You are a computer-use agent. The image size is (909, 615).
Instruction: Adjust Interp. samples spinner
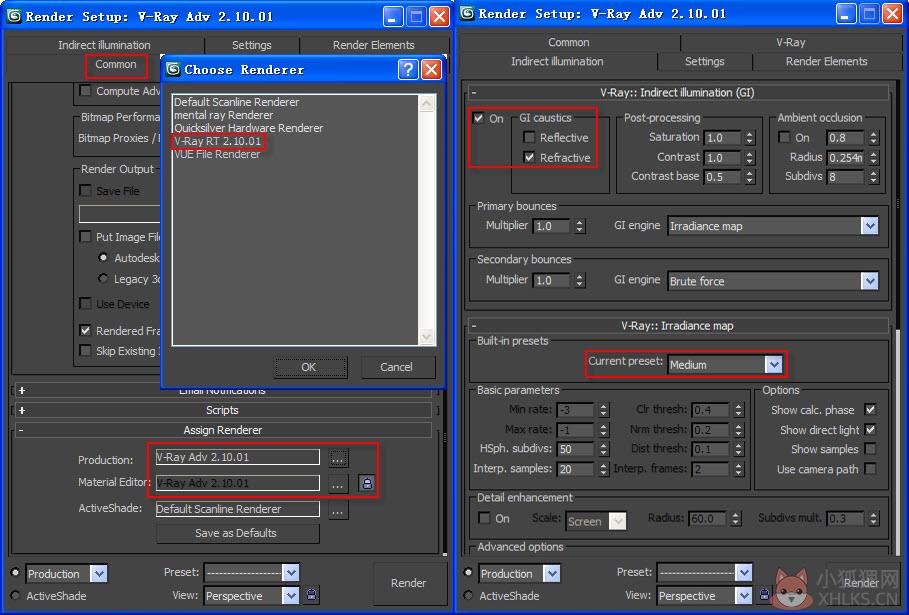click(603, 468)
